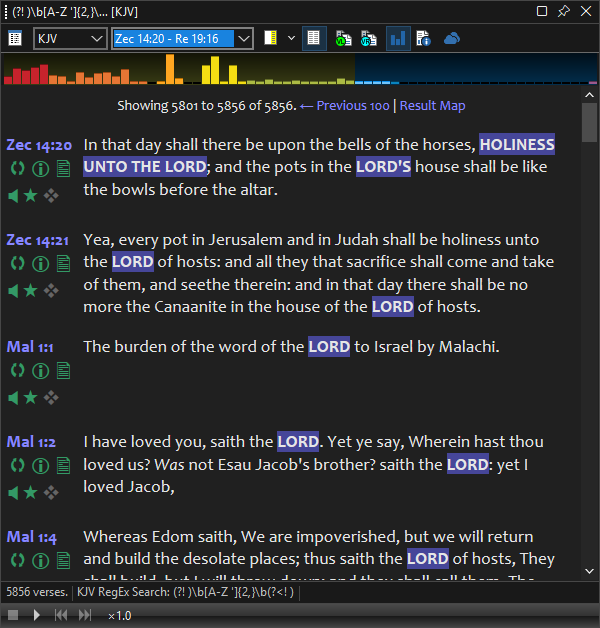This screenshot has height=628, width=600.
Task: Click the sync icon under Mal 1:4
Action: [x=17, y=560]
